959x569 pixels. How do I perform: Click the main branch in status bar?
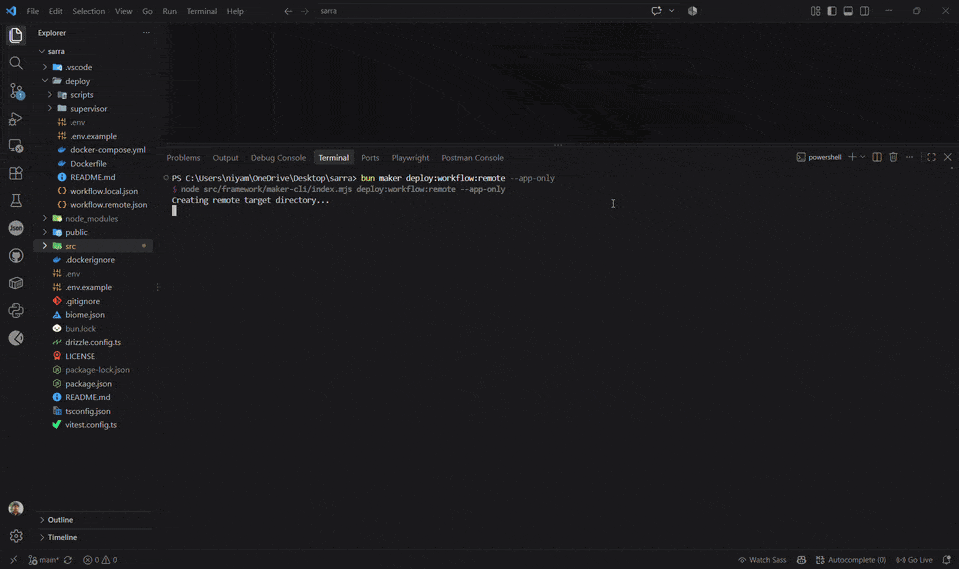pos(43,560)
